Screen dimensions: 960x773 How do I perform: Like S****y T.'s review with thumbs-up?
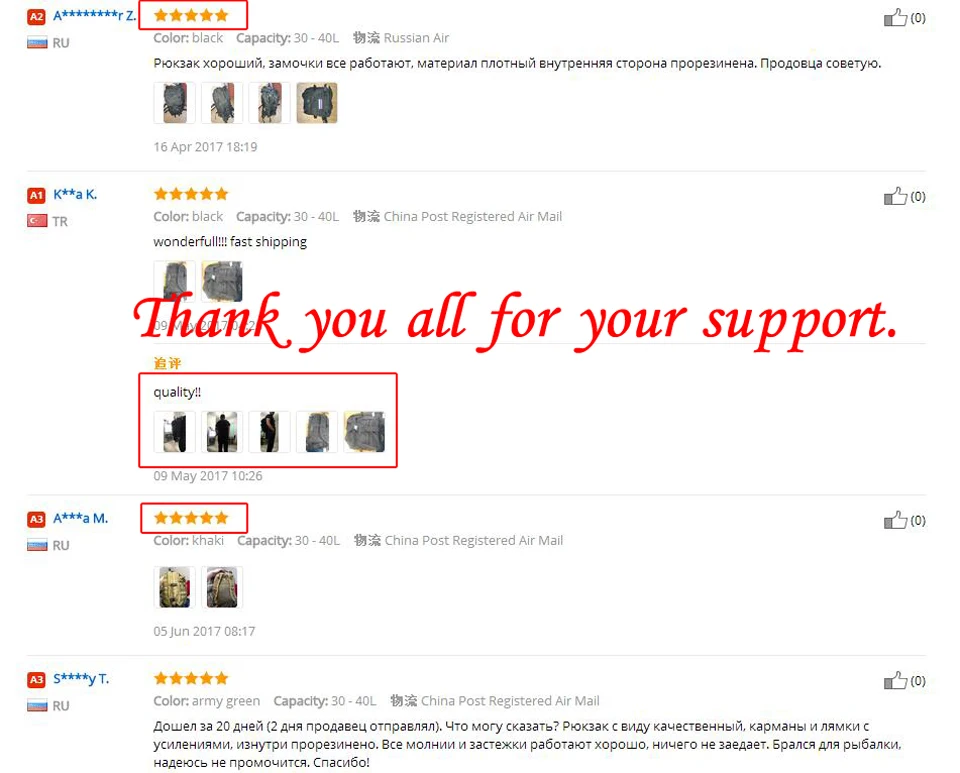pyautogui.click(x=894, y=680)
